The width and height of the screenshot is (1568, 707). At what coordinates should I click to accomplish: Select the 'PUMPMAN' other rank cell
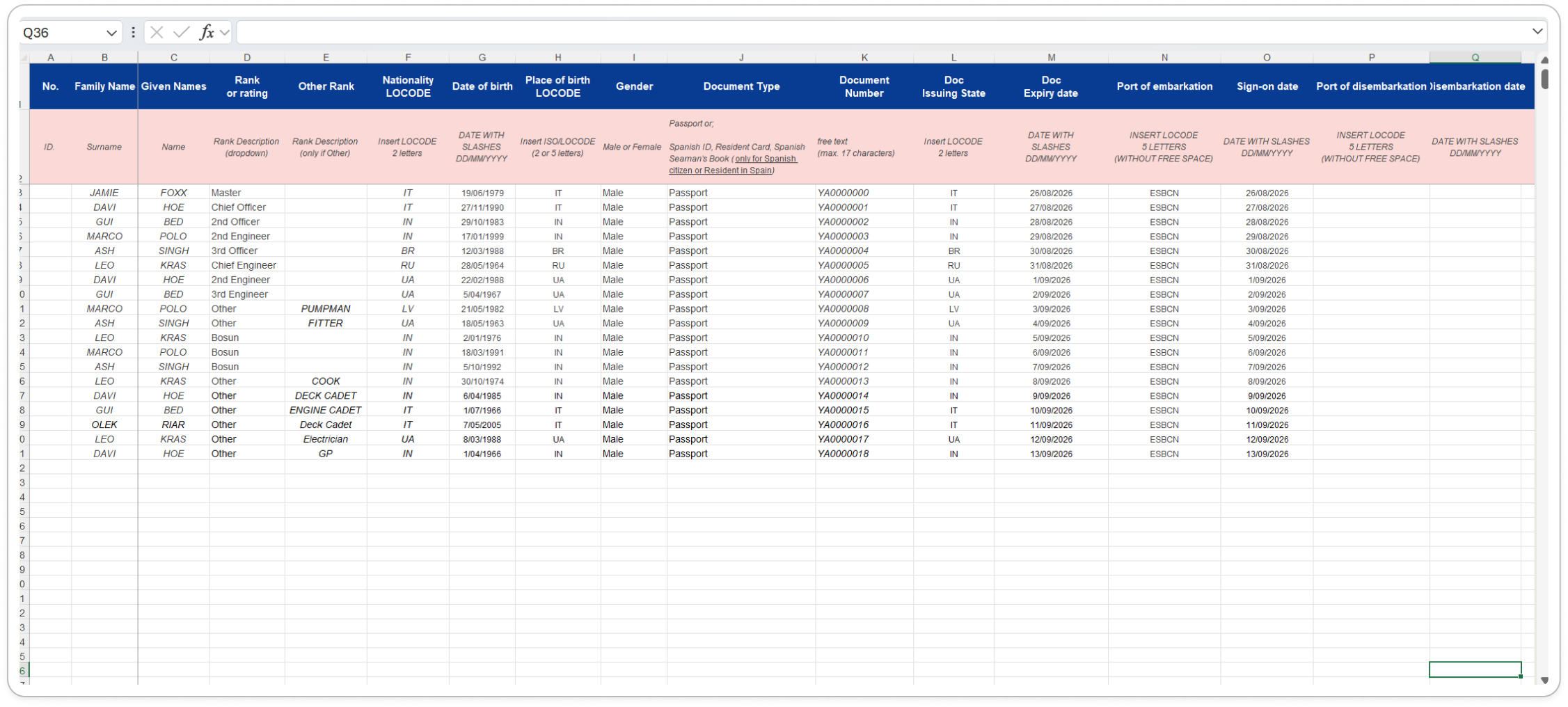326,309
